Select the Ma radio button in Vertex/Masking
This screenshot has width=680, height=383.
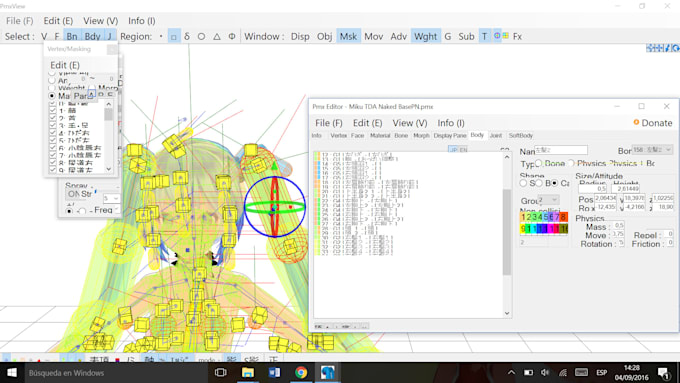(52, 95)
